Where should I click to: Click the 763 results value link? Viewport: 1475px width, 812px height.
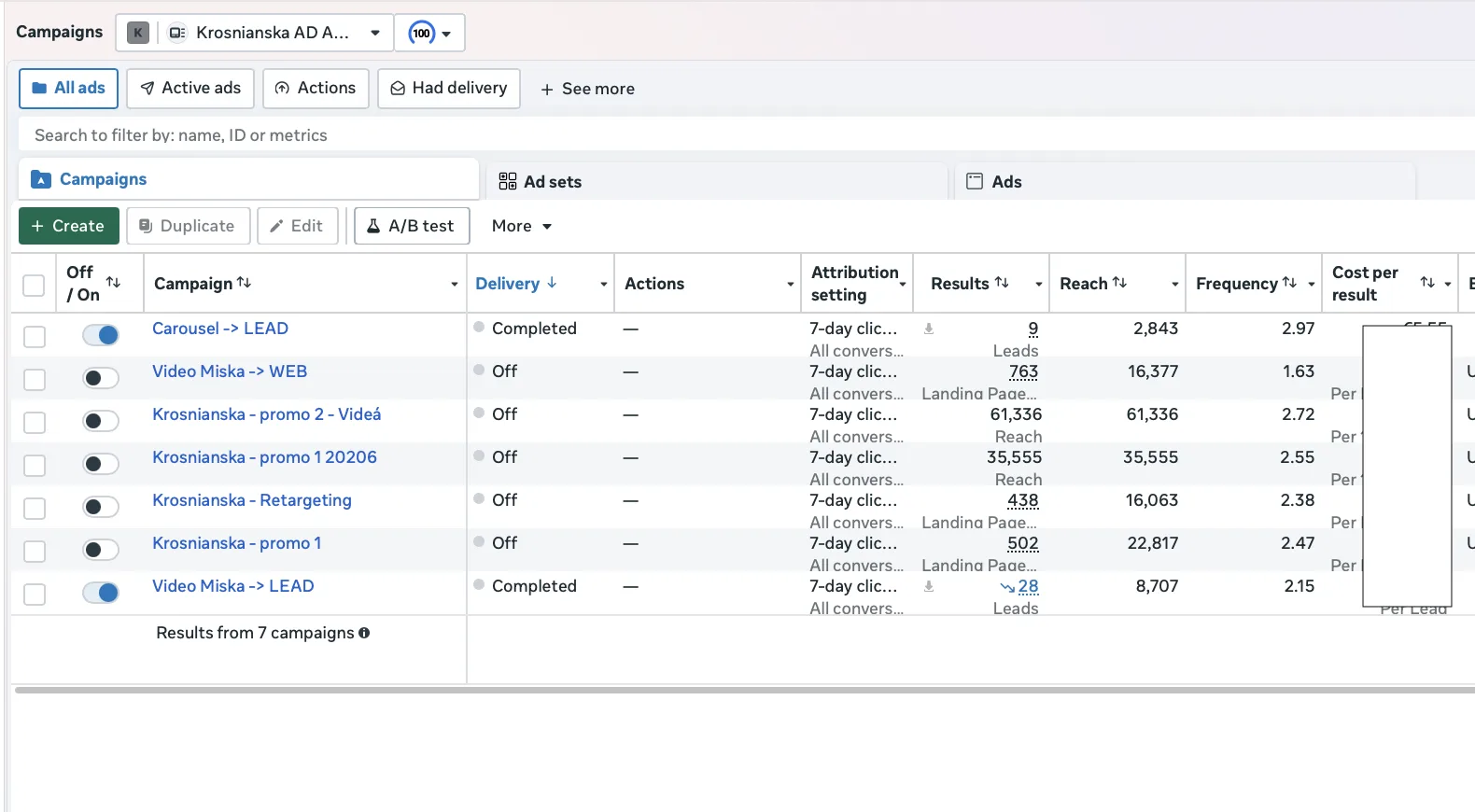click(1024, 371)
